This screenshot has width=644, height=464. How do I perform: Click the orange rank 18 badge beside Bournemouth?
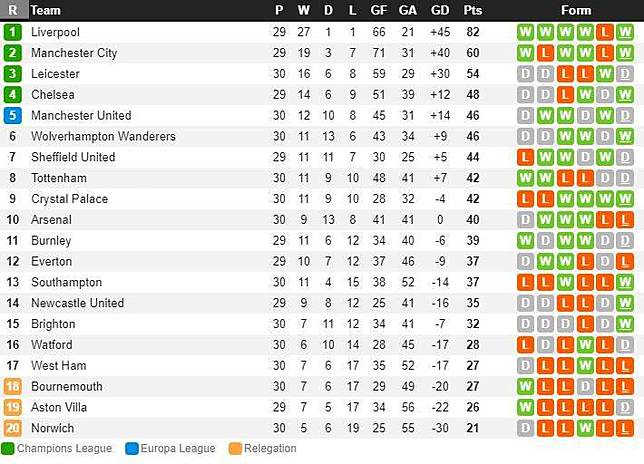pyautogui.click(x=12, y=386)
